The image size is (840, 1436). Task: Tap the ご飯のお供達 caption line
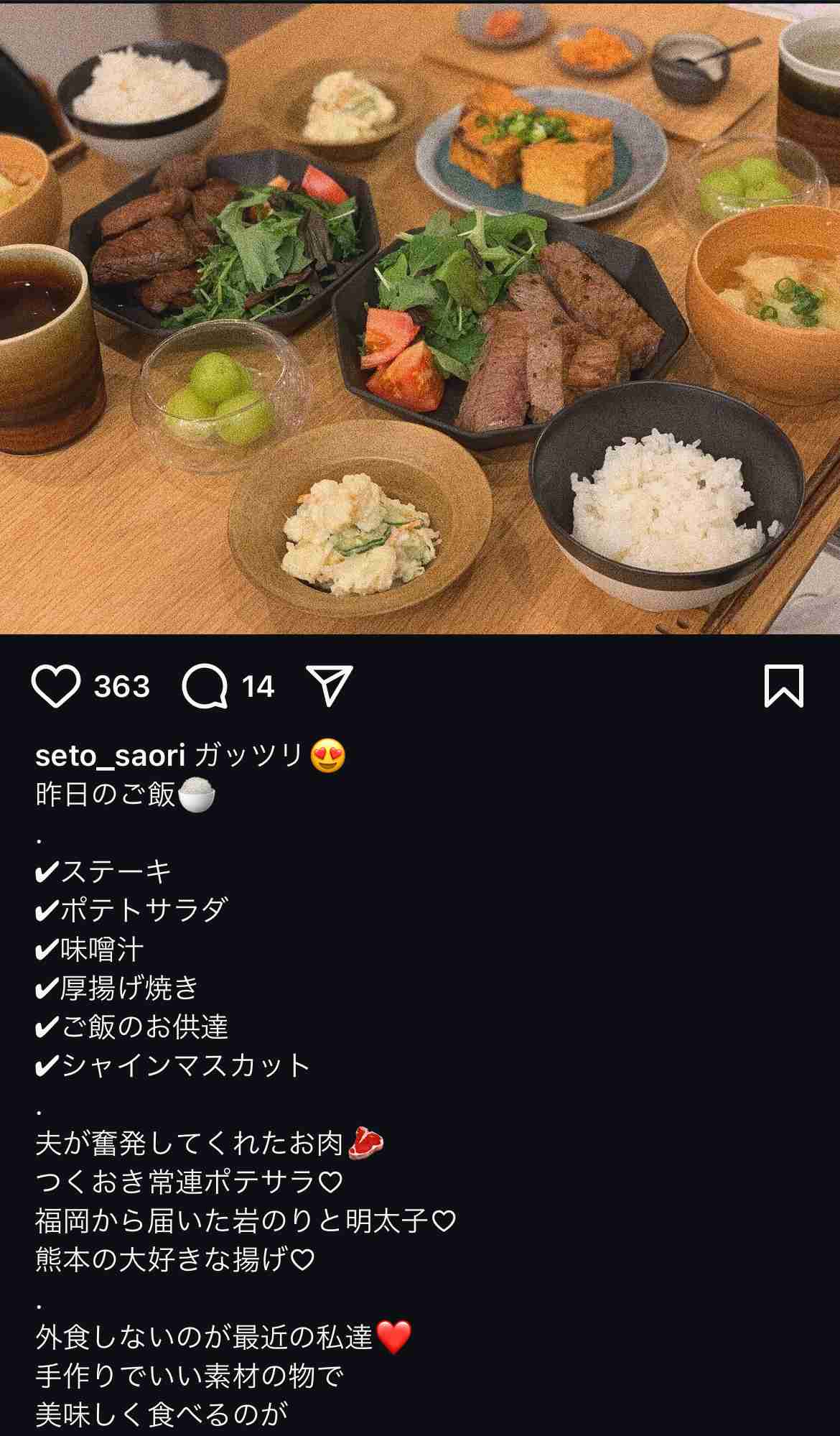131,1027
